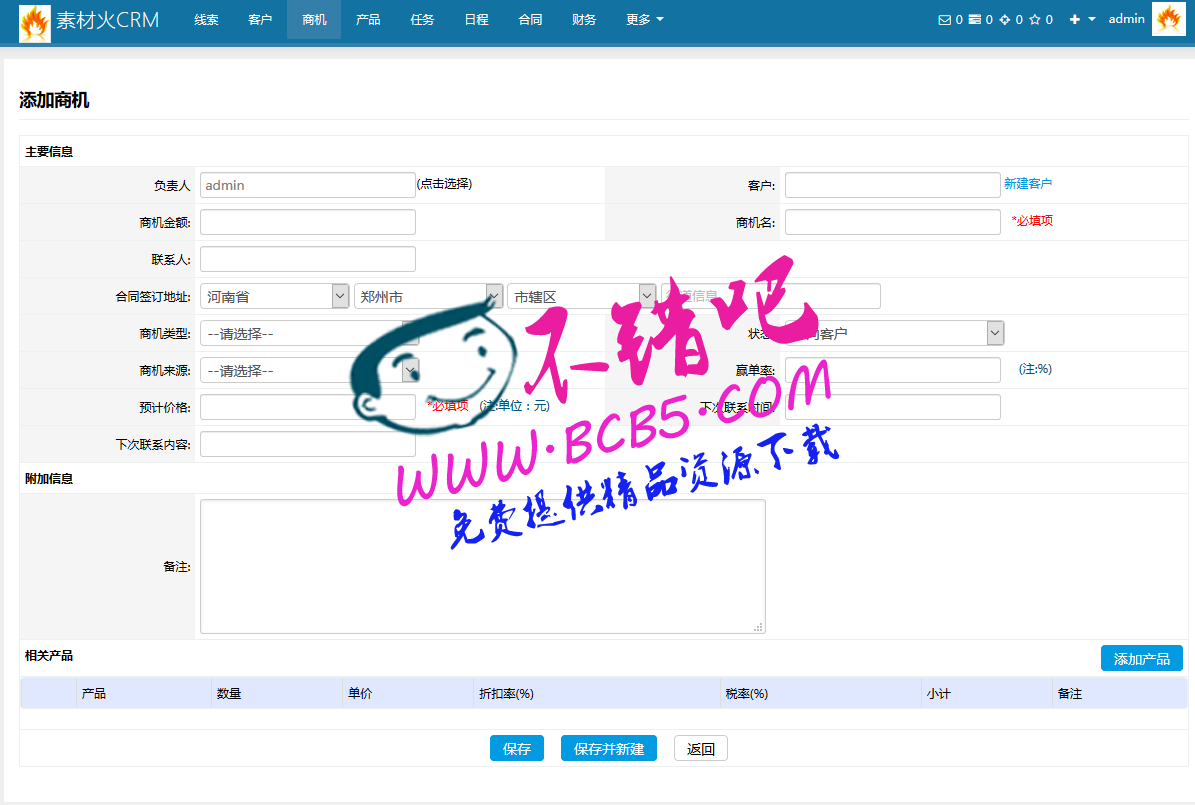
Task: Click the 税率(%) column header
Action: tap(747, 694)
